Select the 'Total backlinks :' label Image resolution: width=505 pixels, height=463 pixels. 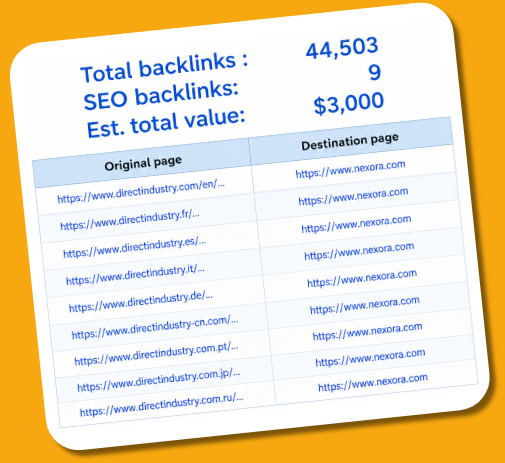point(164,67)
